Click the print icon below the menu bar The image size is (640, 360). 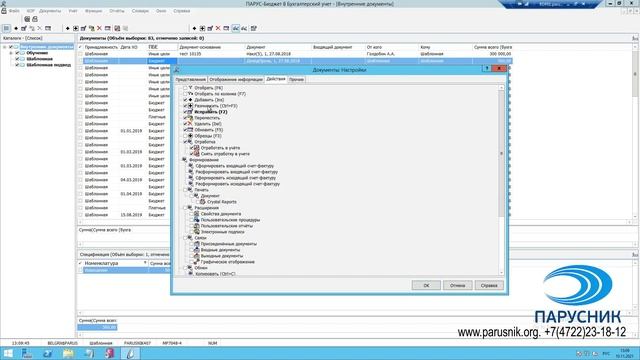pyautogui.click(x=35, y=19)
